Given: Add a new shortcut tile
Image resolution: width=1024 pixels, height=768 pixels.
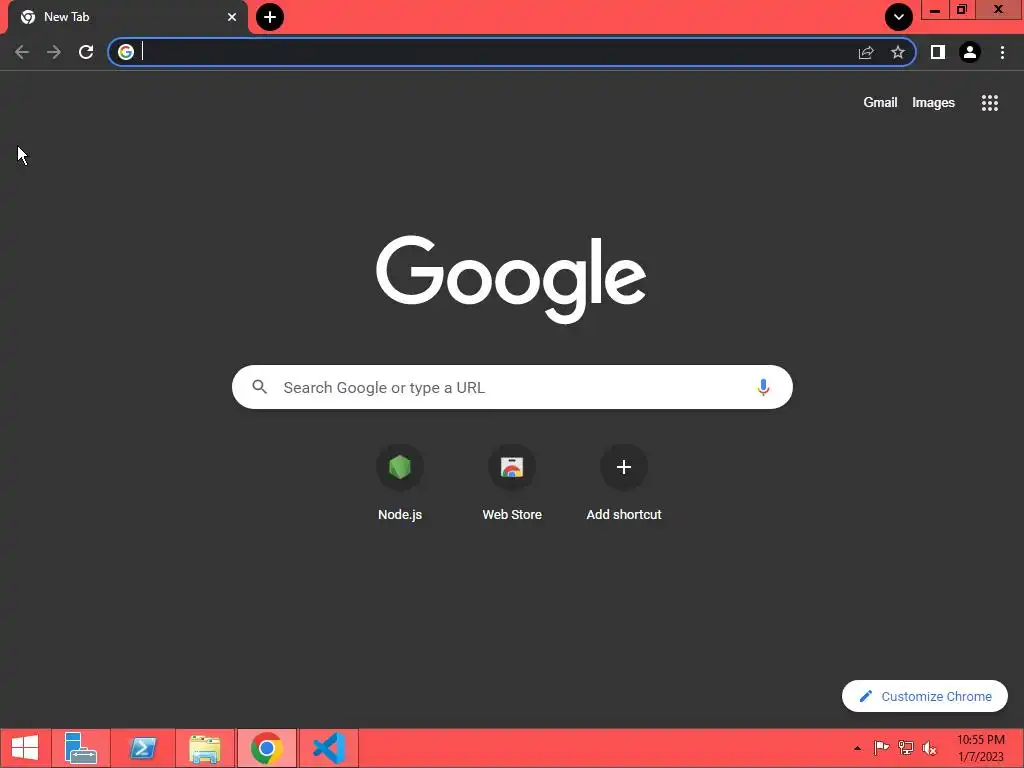Looking at the screenshot, I should tap(624, 484).
